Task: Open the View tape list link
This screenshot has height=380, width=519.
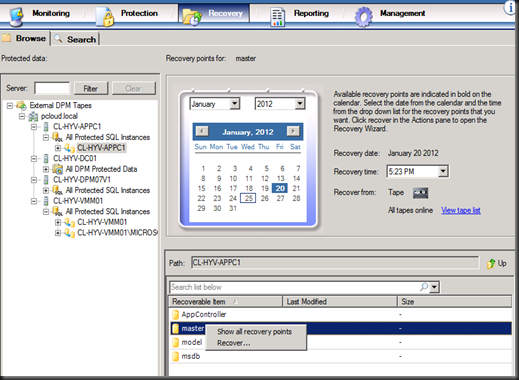Action: (x=461, y=210)
